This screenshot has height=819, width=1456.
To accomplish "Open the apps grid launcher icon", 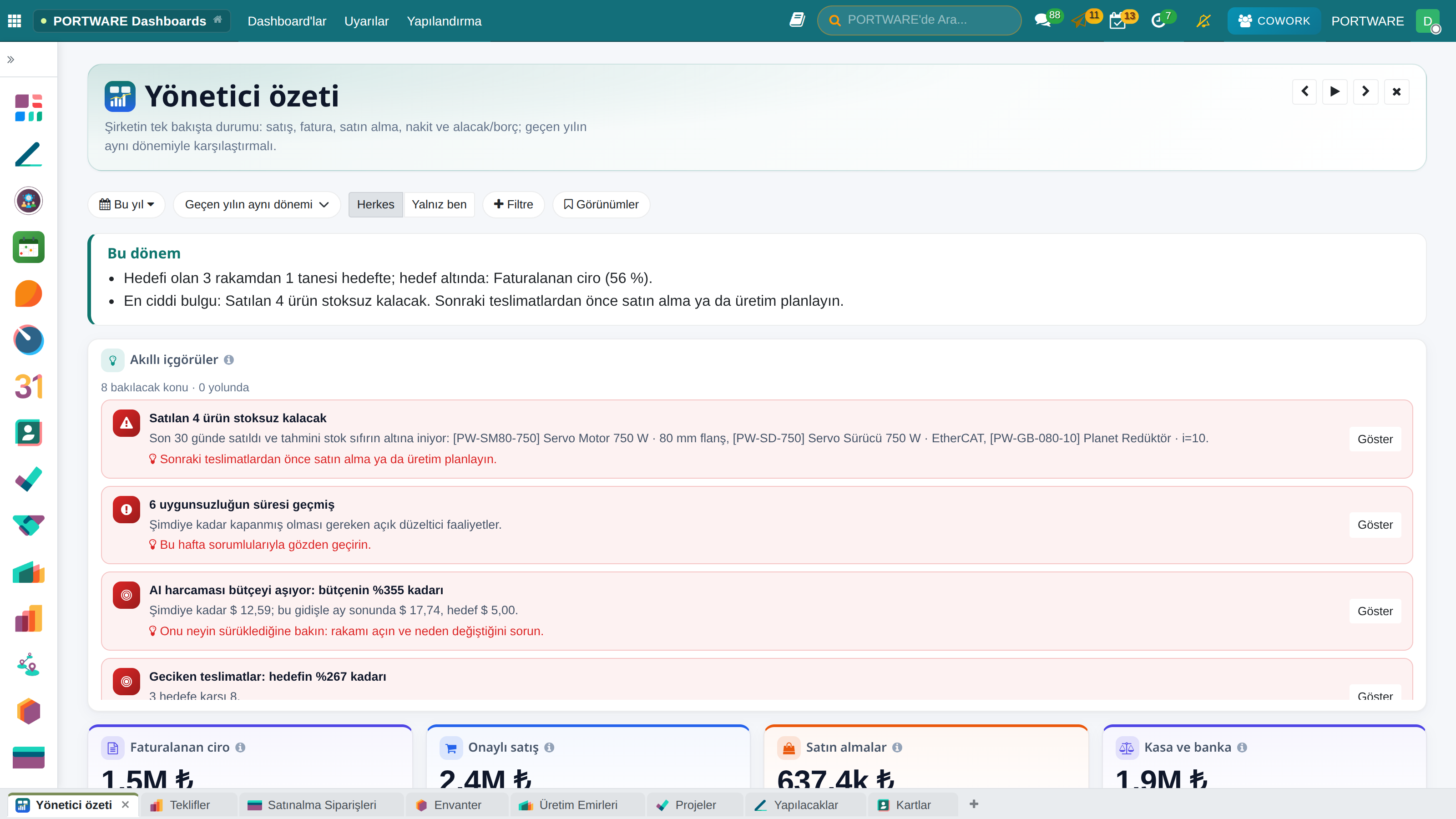I will 15,21.
